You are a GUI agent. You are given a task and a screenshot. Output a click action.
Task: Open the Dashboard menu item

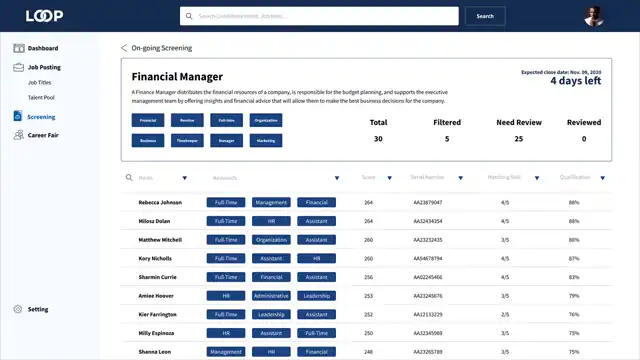[x=43, y=48]
